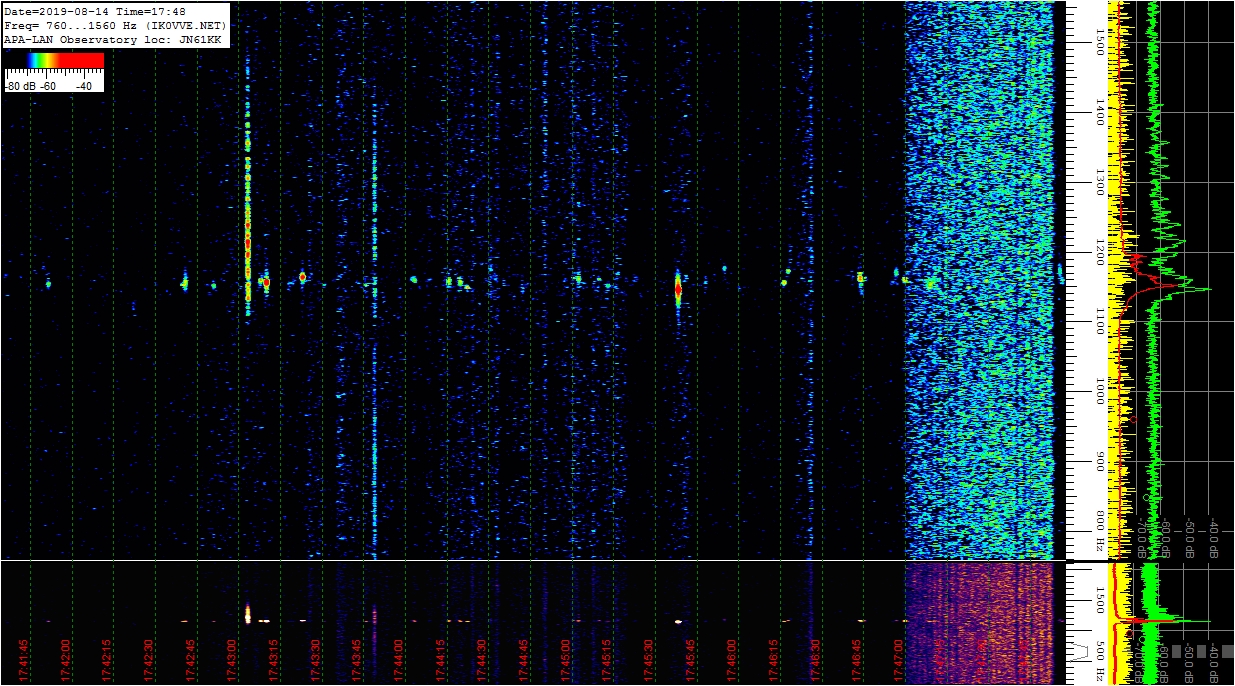Click the 1200 frequency axis label
The height and width of the screenshot is (686, 1235).
click(1099, 251)
